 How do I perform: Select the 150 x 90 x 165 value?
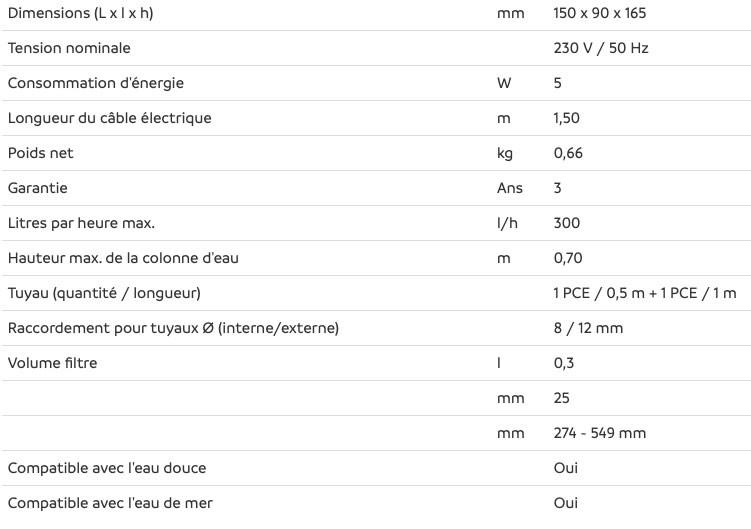pyautogui.click(x=600, y=13)
